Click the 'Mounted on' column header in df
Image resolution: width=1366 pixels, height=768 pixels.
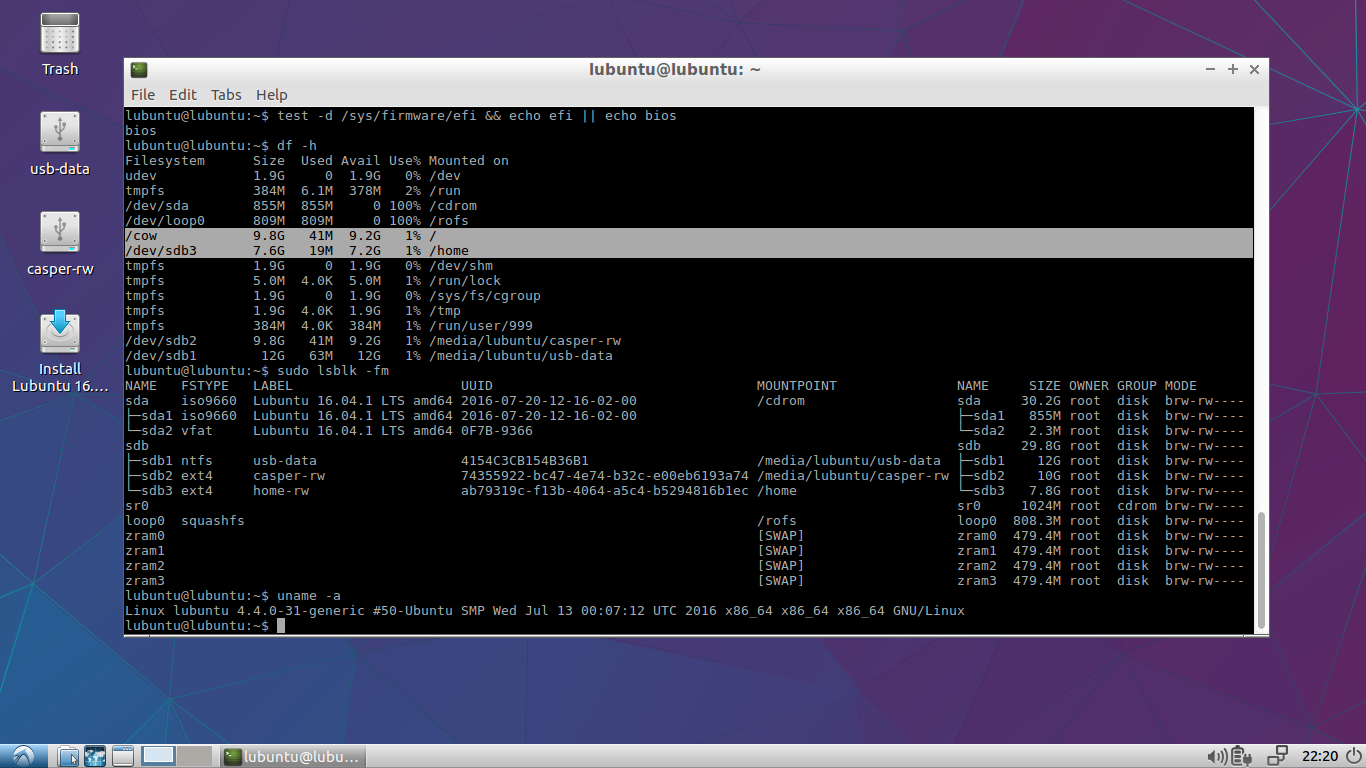click(x=469, y=161)
